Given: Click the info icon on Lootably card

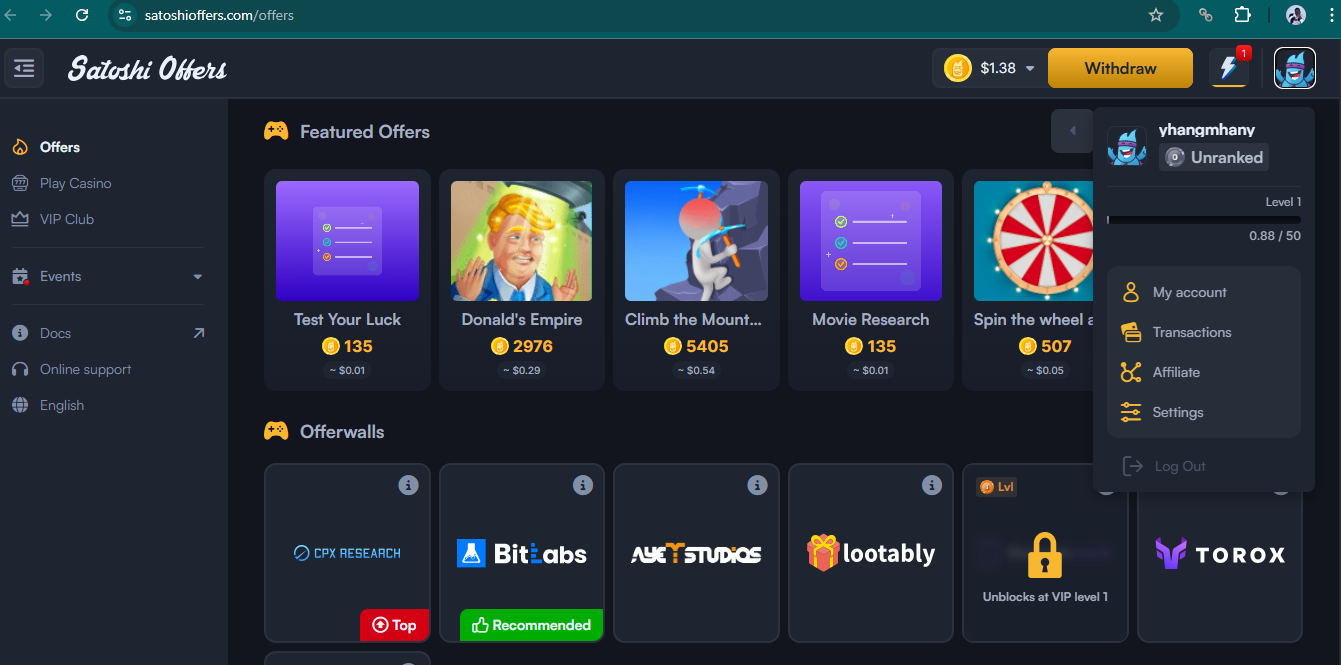Looking at the screenshot, I should (932, 485).
